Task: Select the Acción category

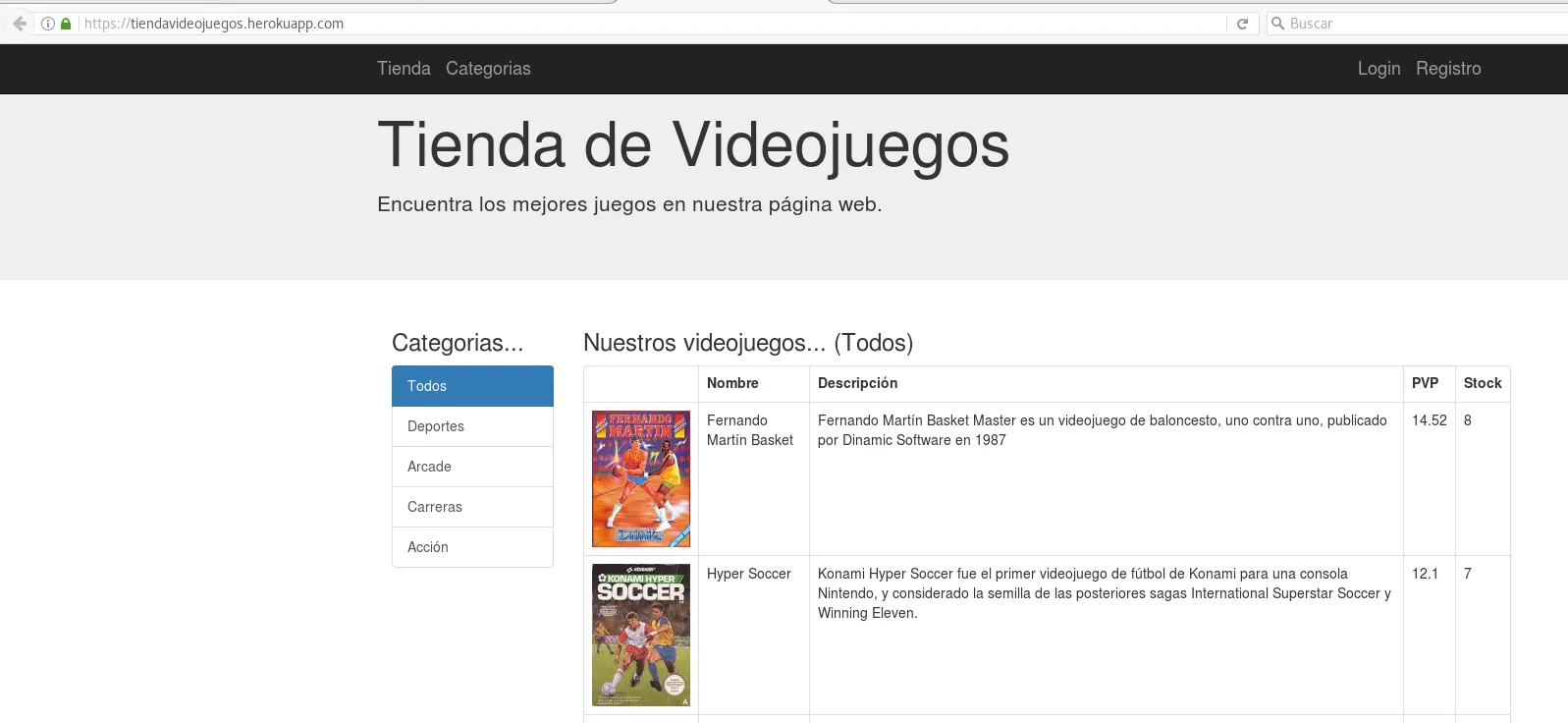Action: click(x=472, y=547)
